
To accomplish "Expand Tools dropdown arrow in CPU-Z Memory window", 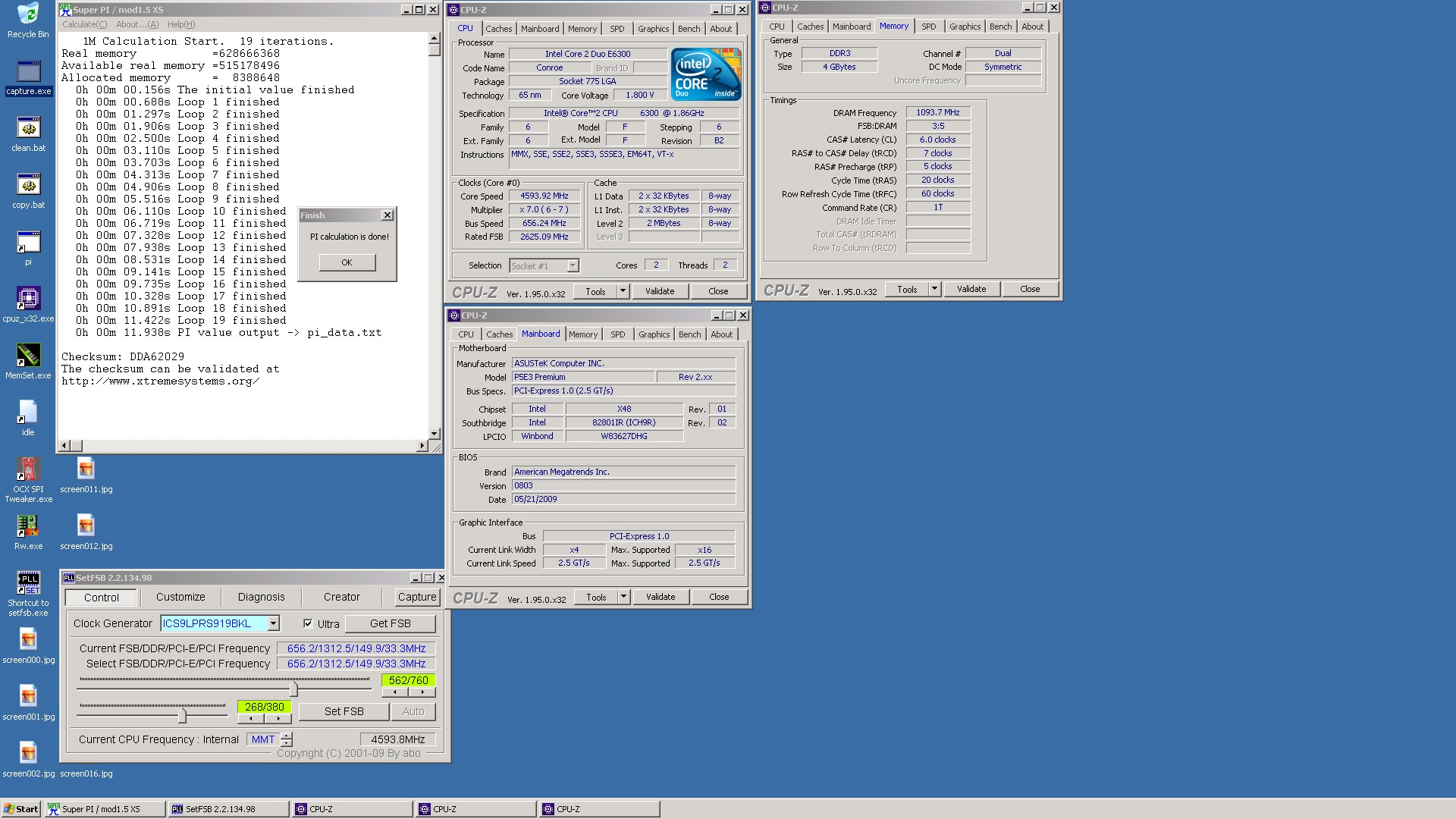I will click(934, 289).
